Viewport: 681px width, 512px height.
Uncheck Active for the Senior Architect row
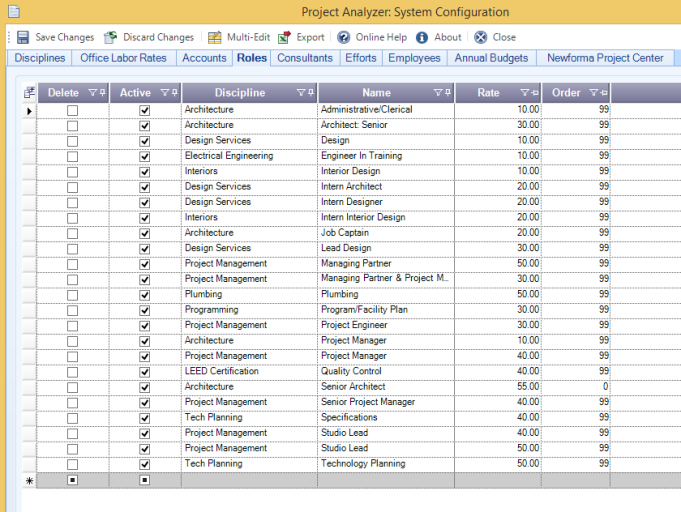tap(145, 387)
